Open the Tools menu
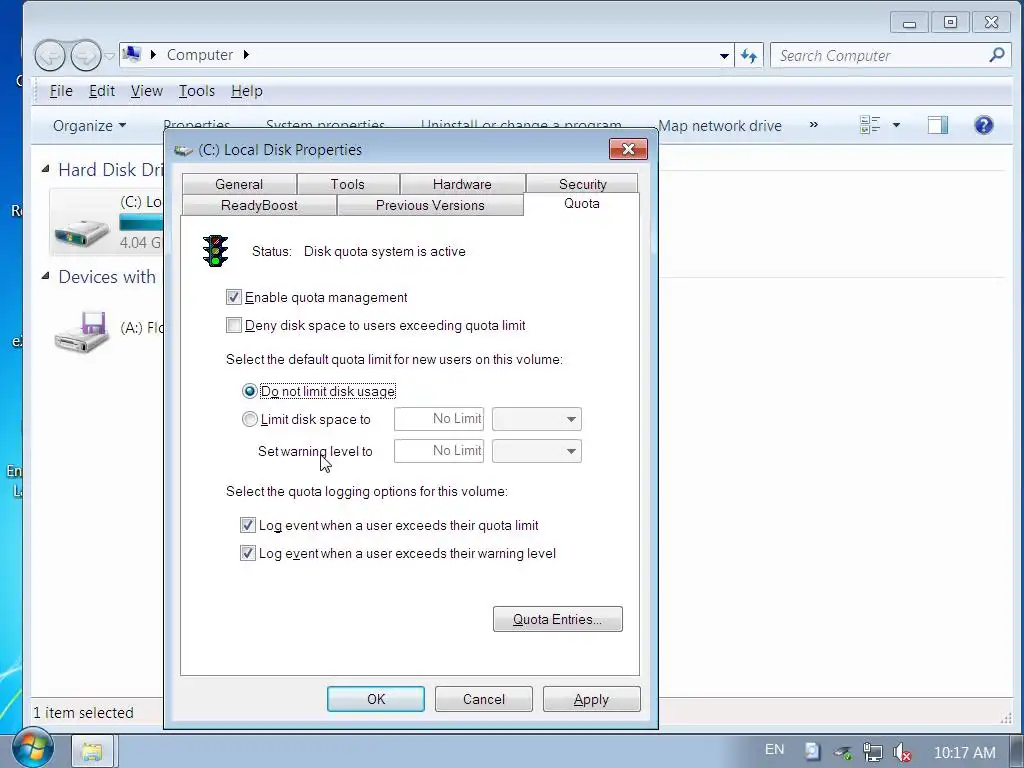 coord(197,91)
